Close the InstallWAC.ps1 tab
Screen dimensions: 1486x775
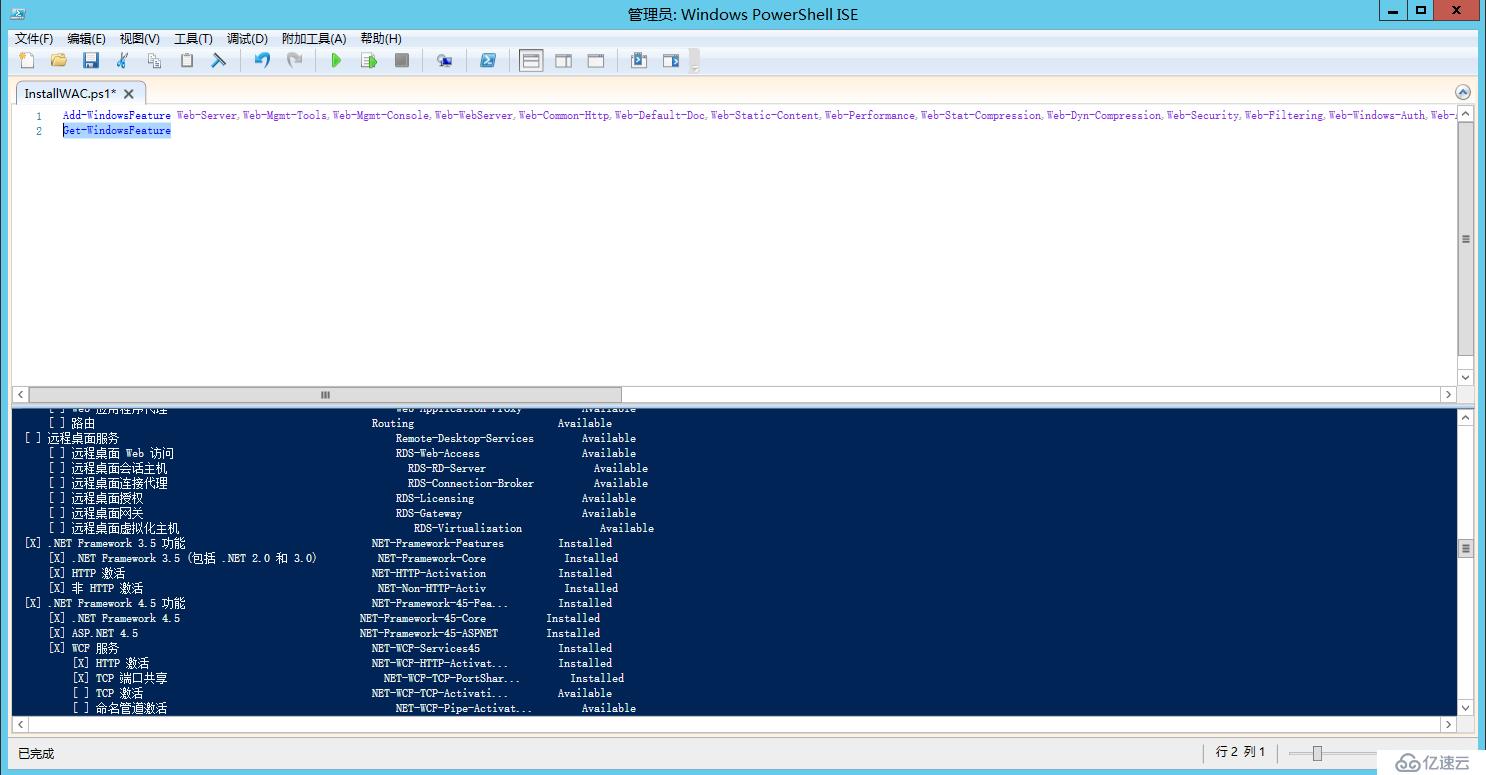point(128,93)
